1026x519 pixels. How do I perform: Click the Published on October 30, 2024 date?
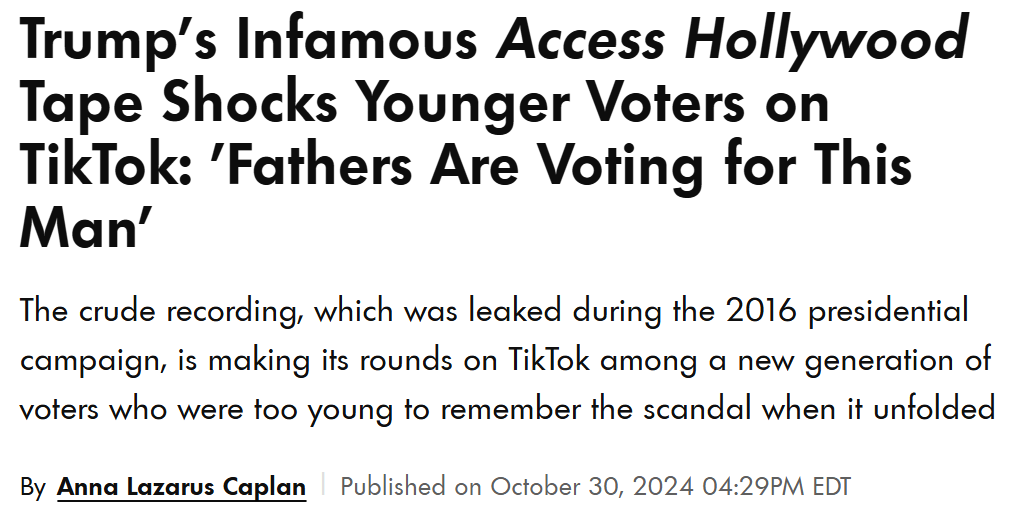[x=516, y=487]
